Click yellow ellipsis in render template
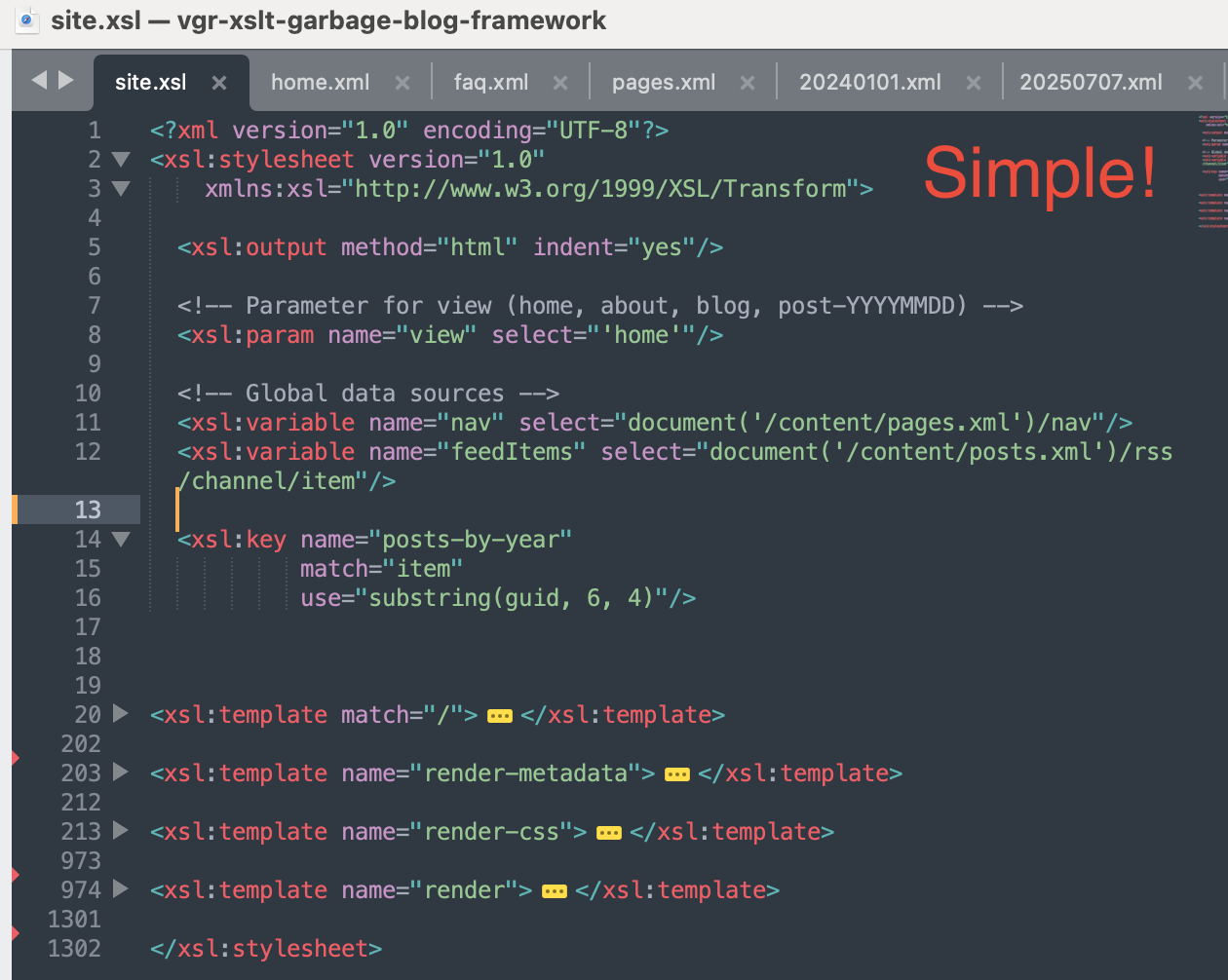The width and height of the screenshot is (1228, 980). click(x=555, y=891)
